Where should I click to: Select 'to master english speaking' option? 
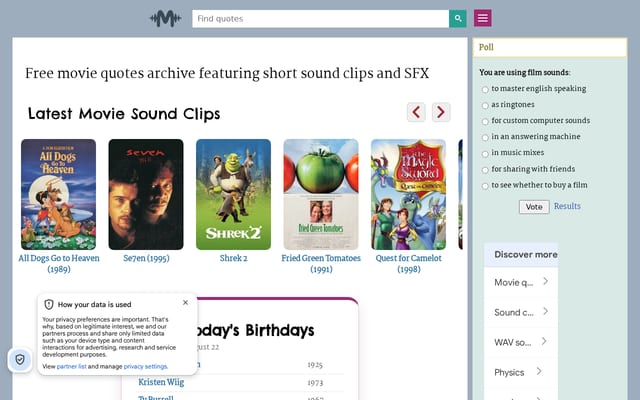pyautogui.click(x=485, y=89)
